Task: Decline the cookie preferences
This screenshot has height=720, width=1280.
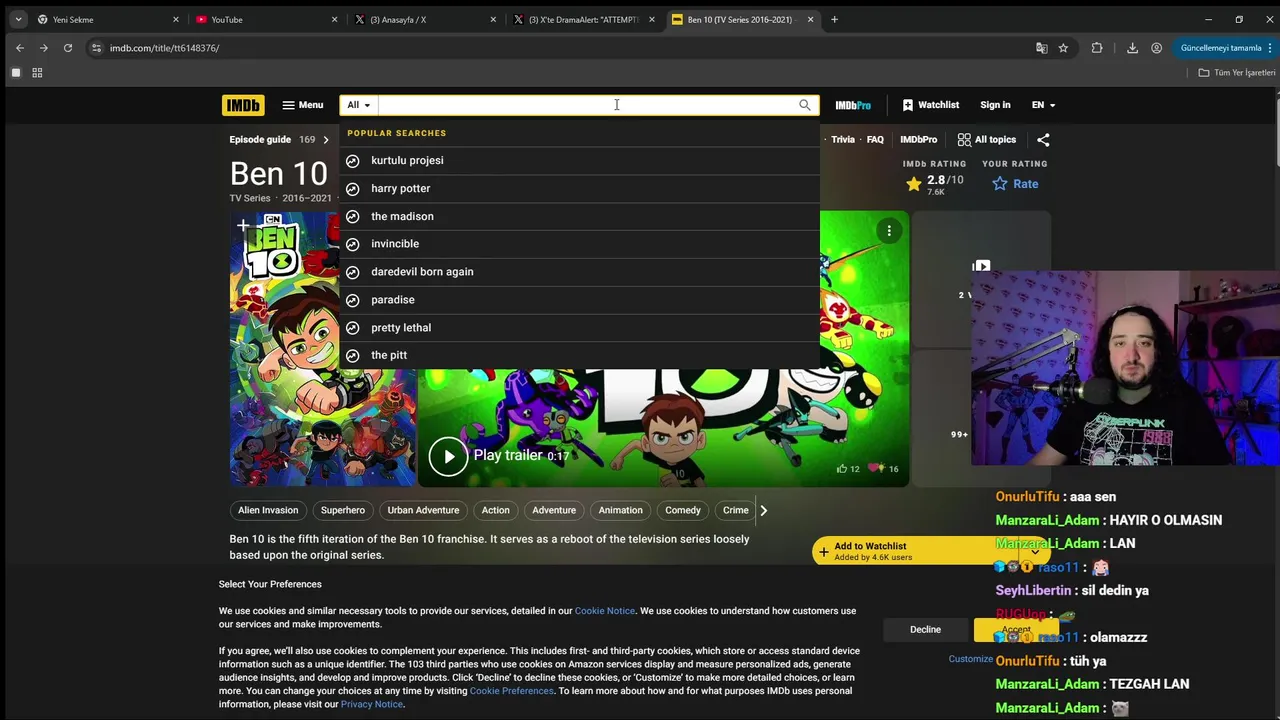Action: click(925, 629)
